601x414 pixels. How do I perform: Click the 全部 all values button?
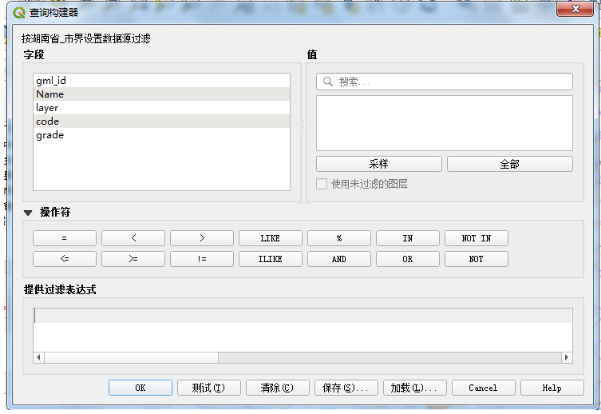[x=510, y=164]
